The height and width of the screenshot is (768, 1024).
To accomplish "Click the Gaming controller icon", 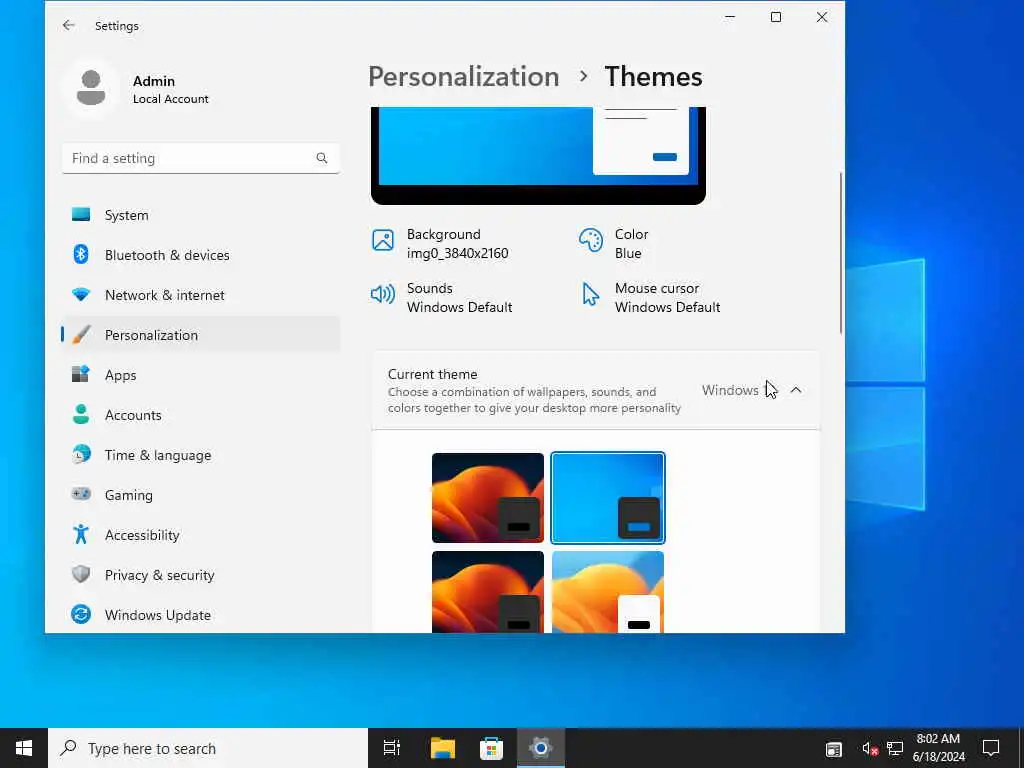I will (x=81, y=494).
